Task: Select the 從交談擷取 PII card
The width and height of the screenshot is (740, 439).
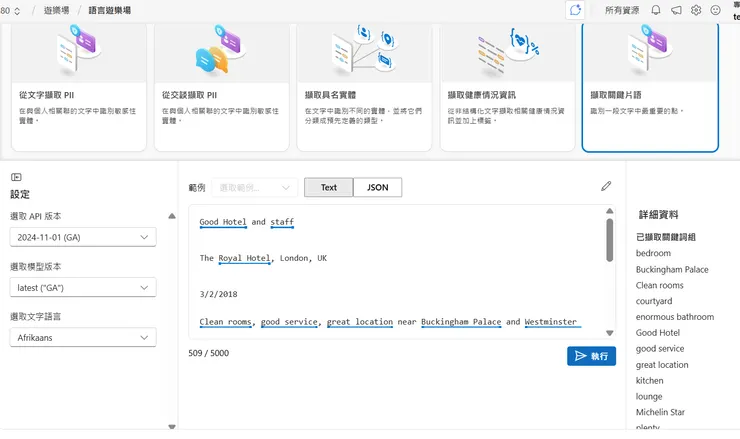Action: (222, 87)
